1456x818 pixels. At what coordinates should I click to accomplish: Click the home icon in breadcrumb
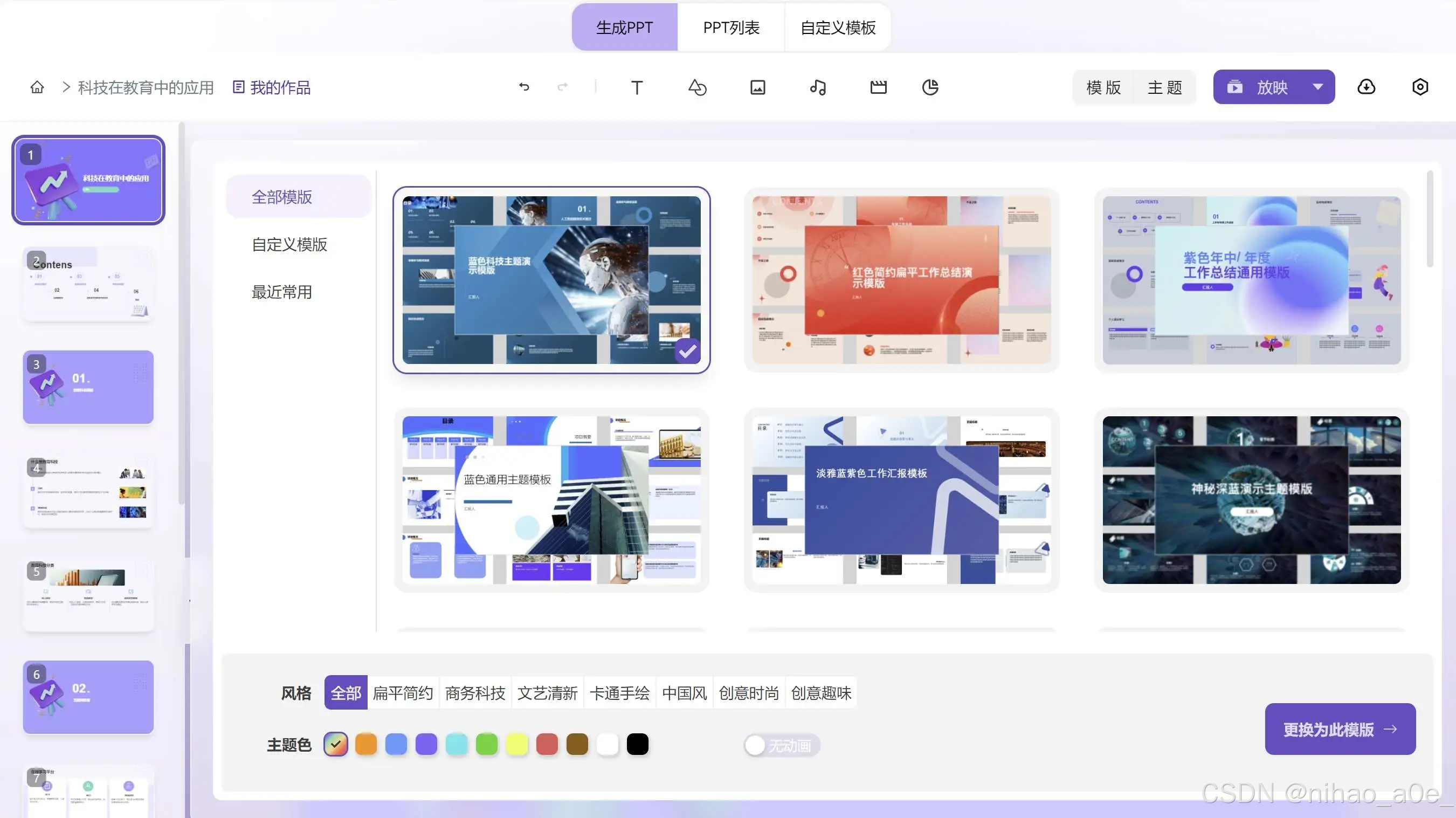coord(37,87)
